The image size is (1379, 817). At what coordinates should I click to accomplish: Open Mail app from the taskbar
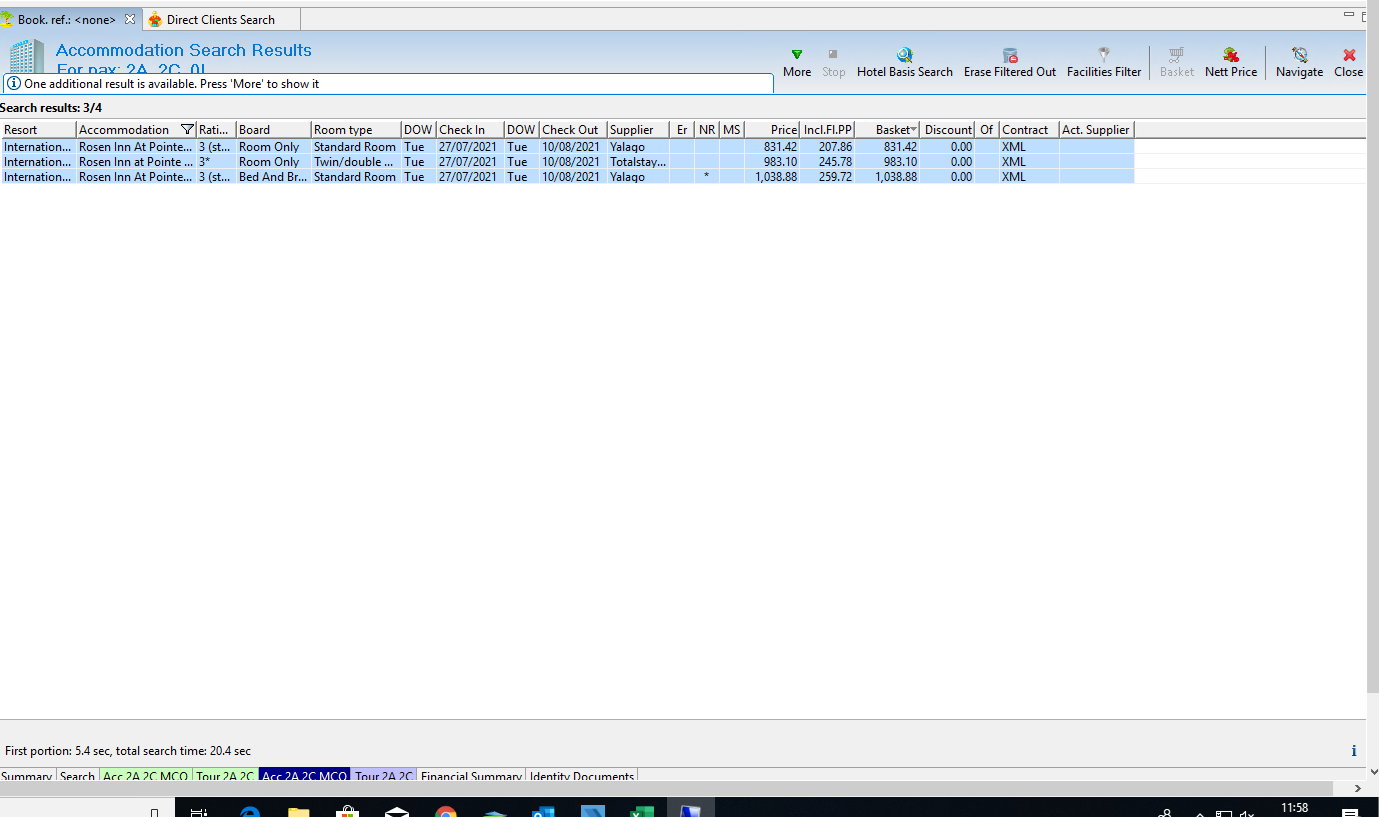pos(397,812)
